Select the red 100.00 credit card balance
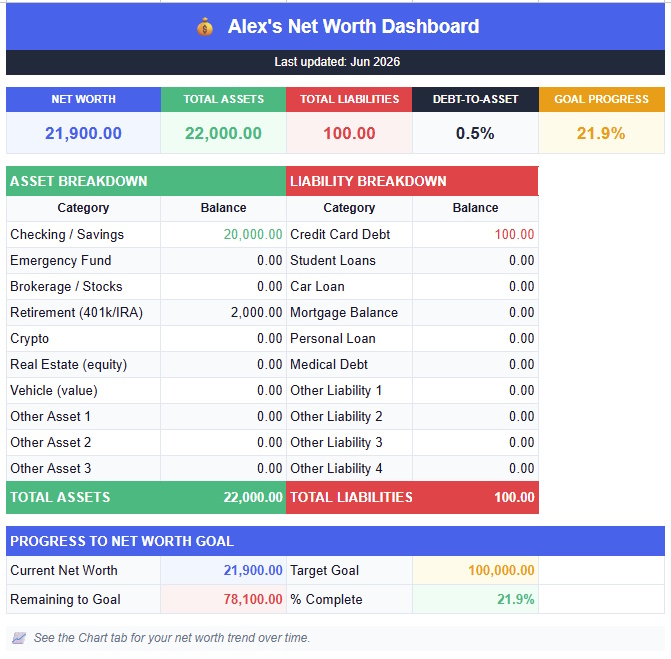This screenshot has width=671, height=659. (475, 235)
